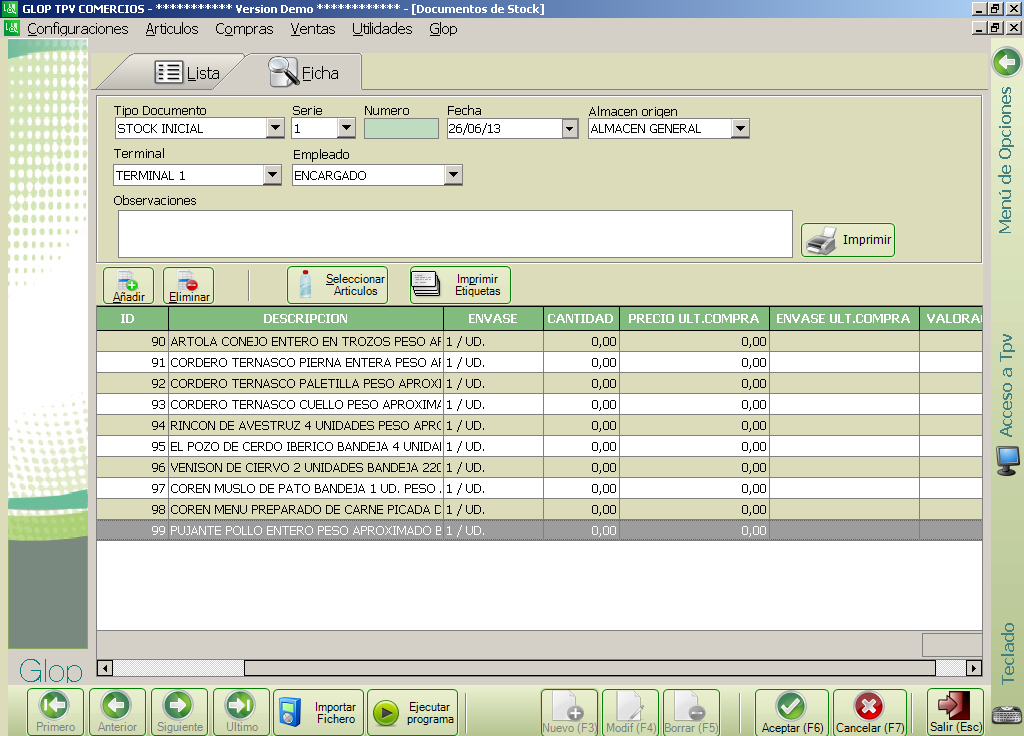
Task: Select row CORDERO TERNASCO PIERNA ENTERA
Action: pos(539,362)
